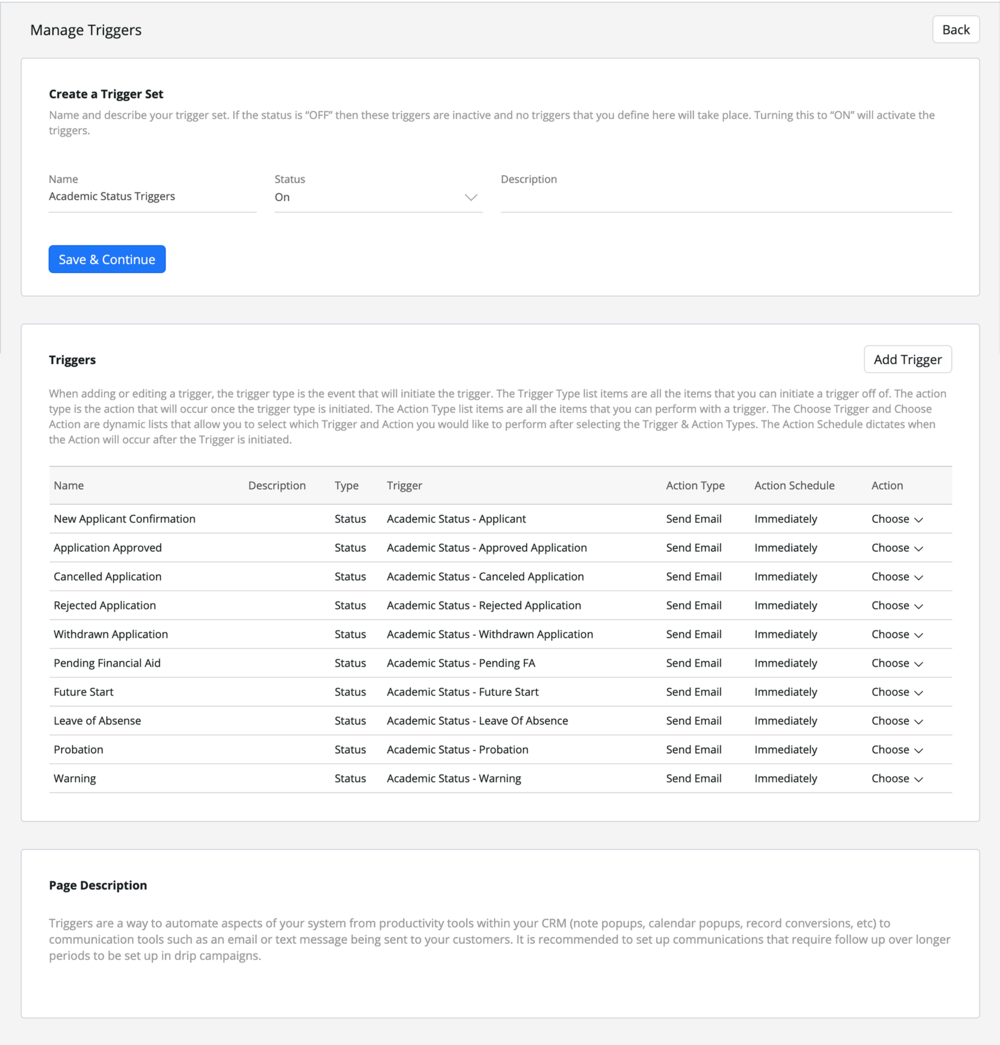Select the 'New Applicant Confirmation' trigger name

125,519
